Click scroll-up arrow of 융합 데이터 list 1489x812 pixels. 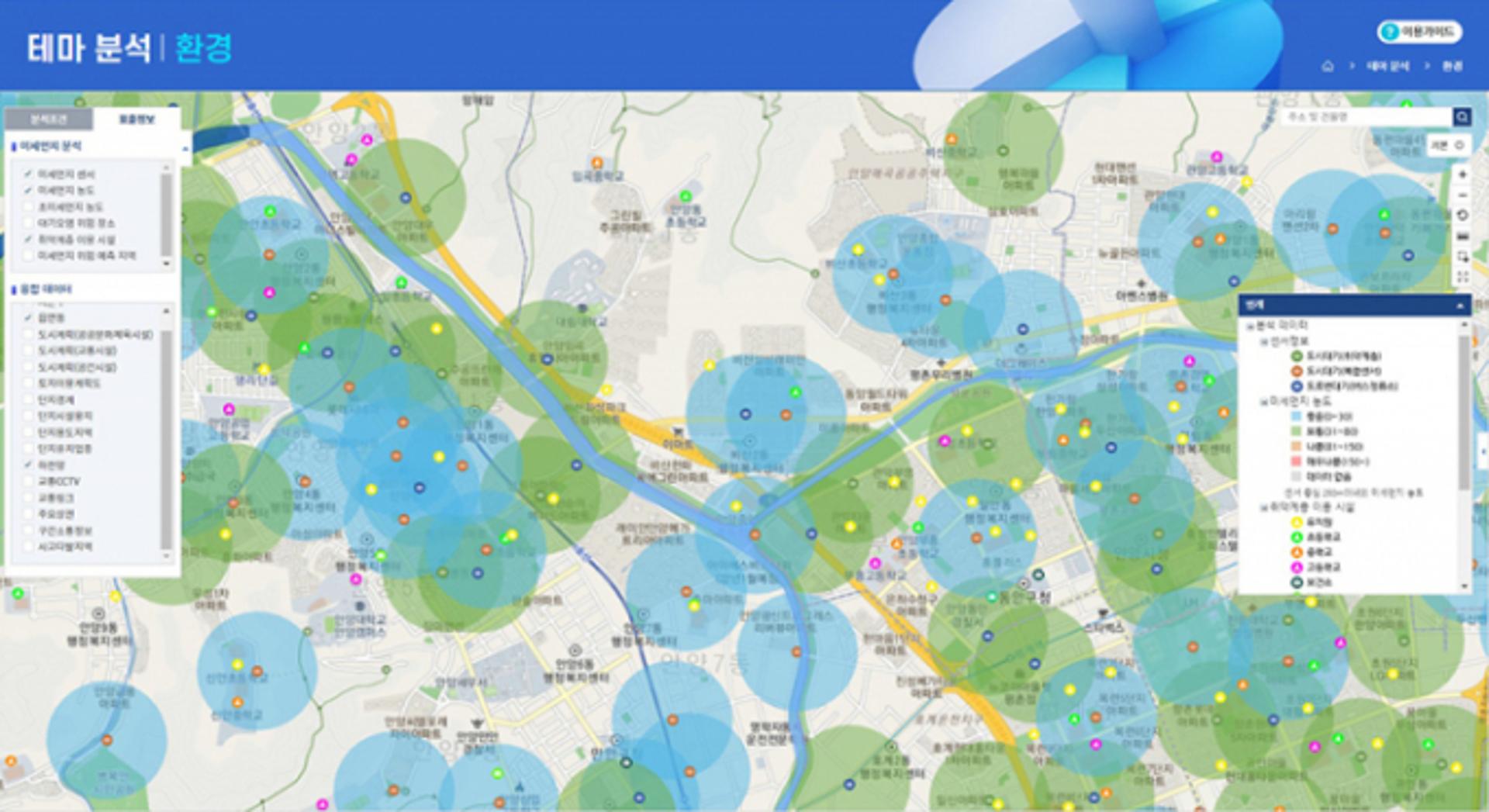[x=166, y=312]
